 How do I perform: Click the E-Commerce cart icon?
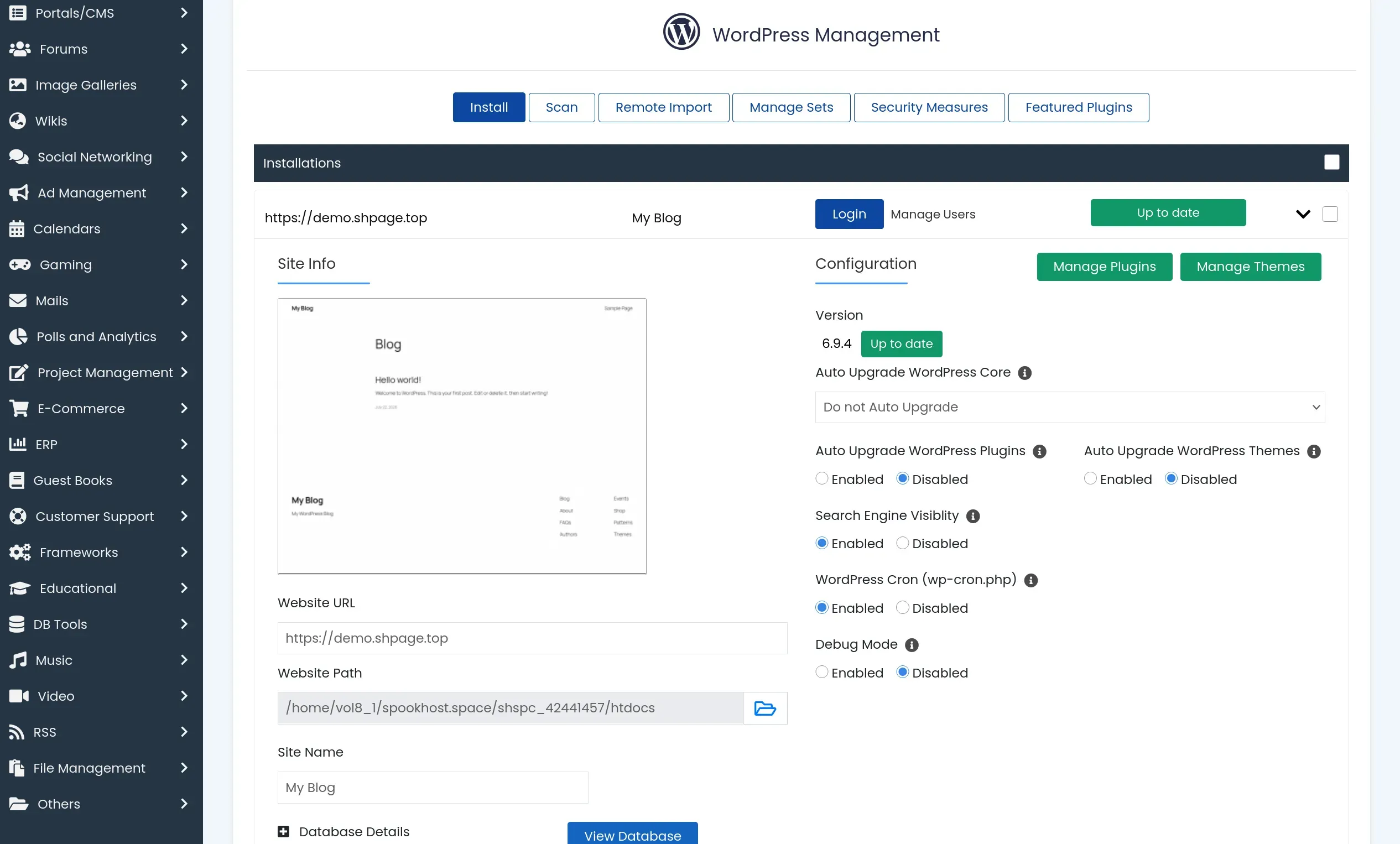(19, 408)
